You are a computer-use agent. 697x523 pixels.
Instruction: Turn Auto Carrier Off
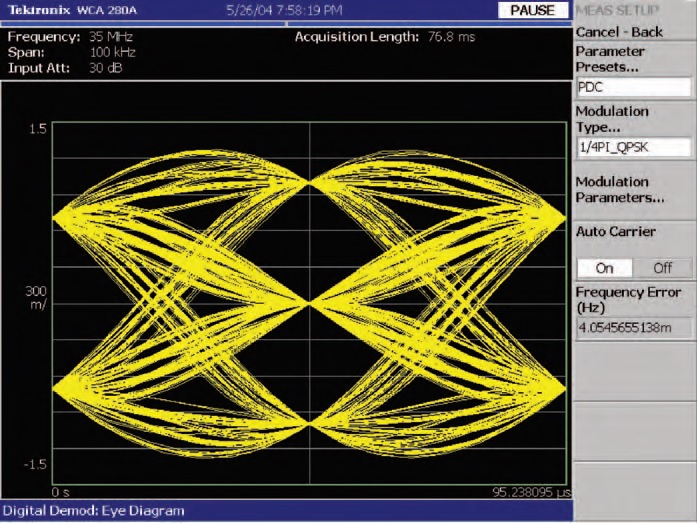[x=663, y=268]
